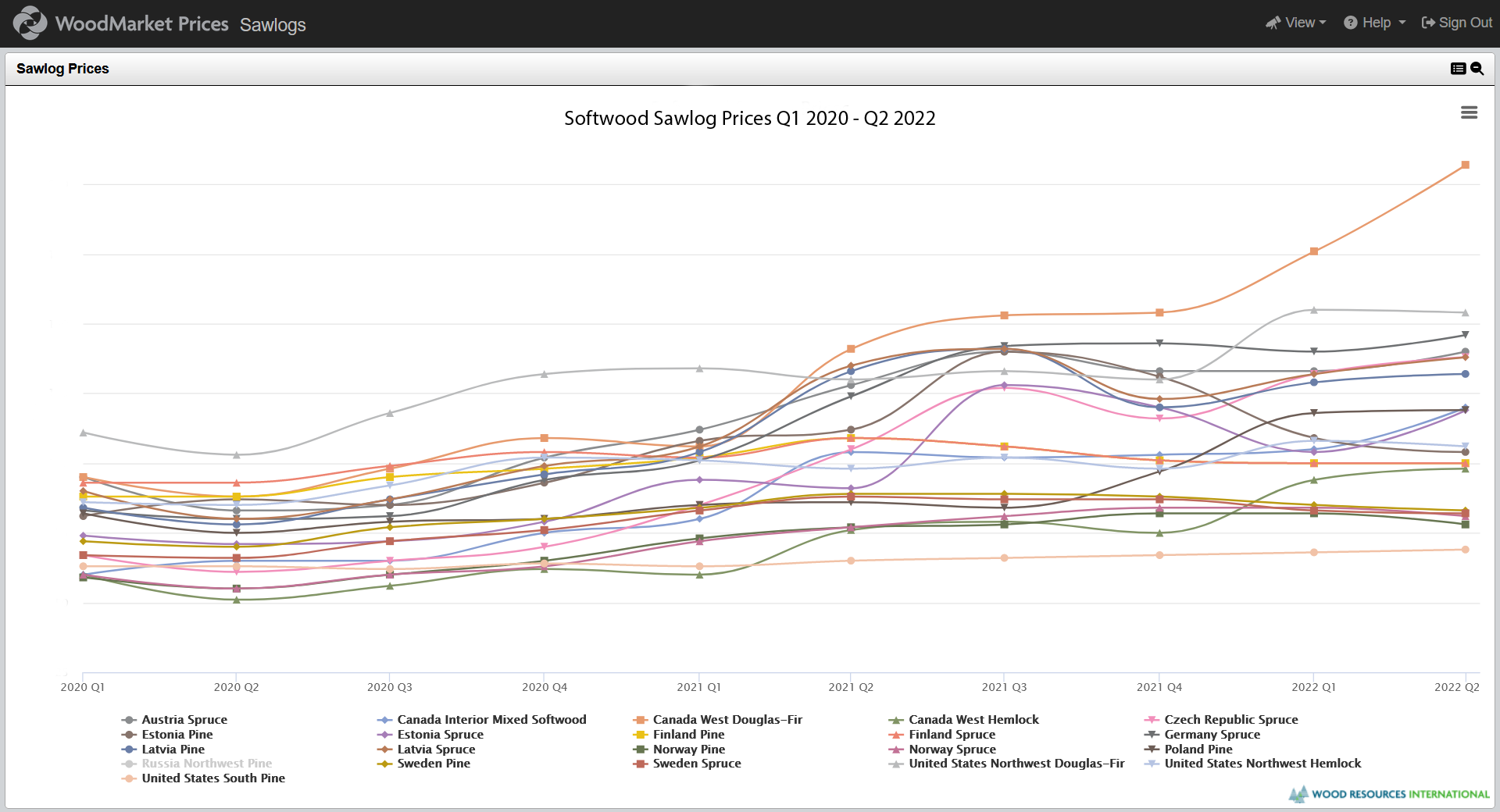This screenshot has height=812, width=1500.
Task: Hide the Germany Spruce series
Action: pyautogui.click(x=1212, y=735)
